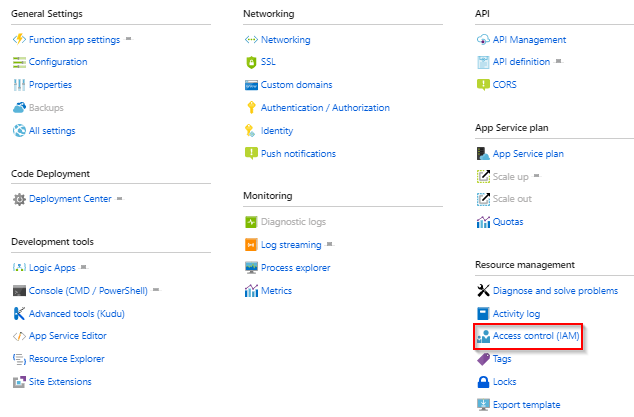The width and height of the screenshot is (634, 417).
Task: Click the Tags label icon
Action: tap(483, 359)
